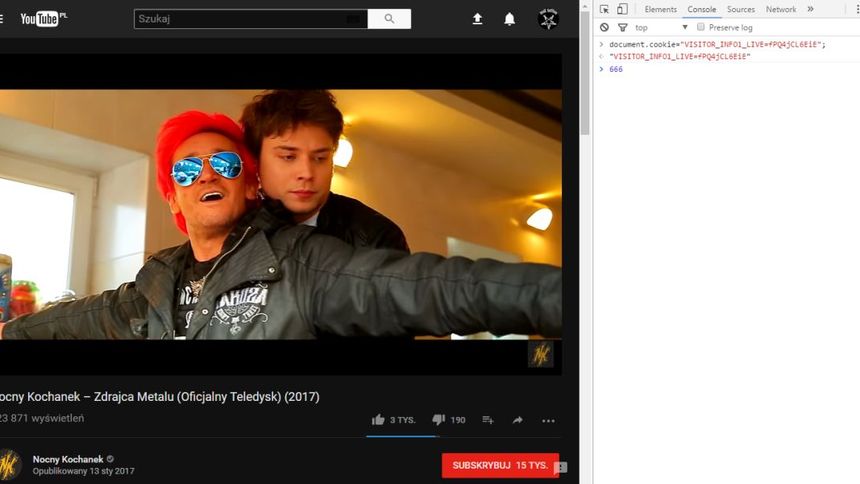
Task: Dislike the video with thumbs down
Action: 438,420
